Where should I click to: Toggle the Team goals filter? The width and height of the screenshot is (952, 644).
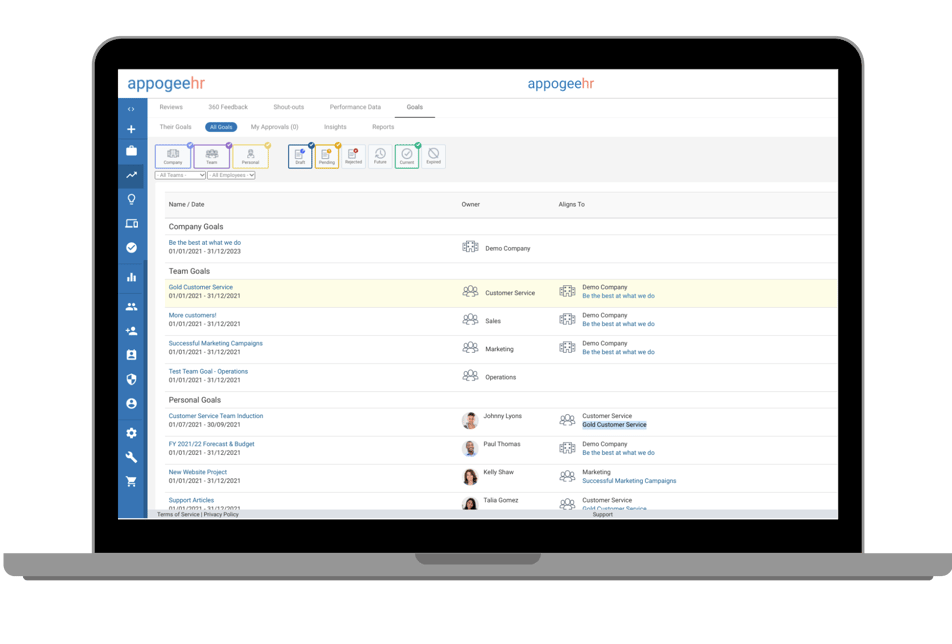[211, 157]
